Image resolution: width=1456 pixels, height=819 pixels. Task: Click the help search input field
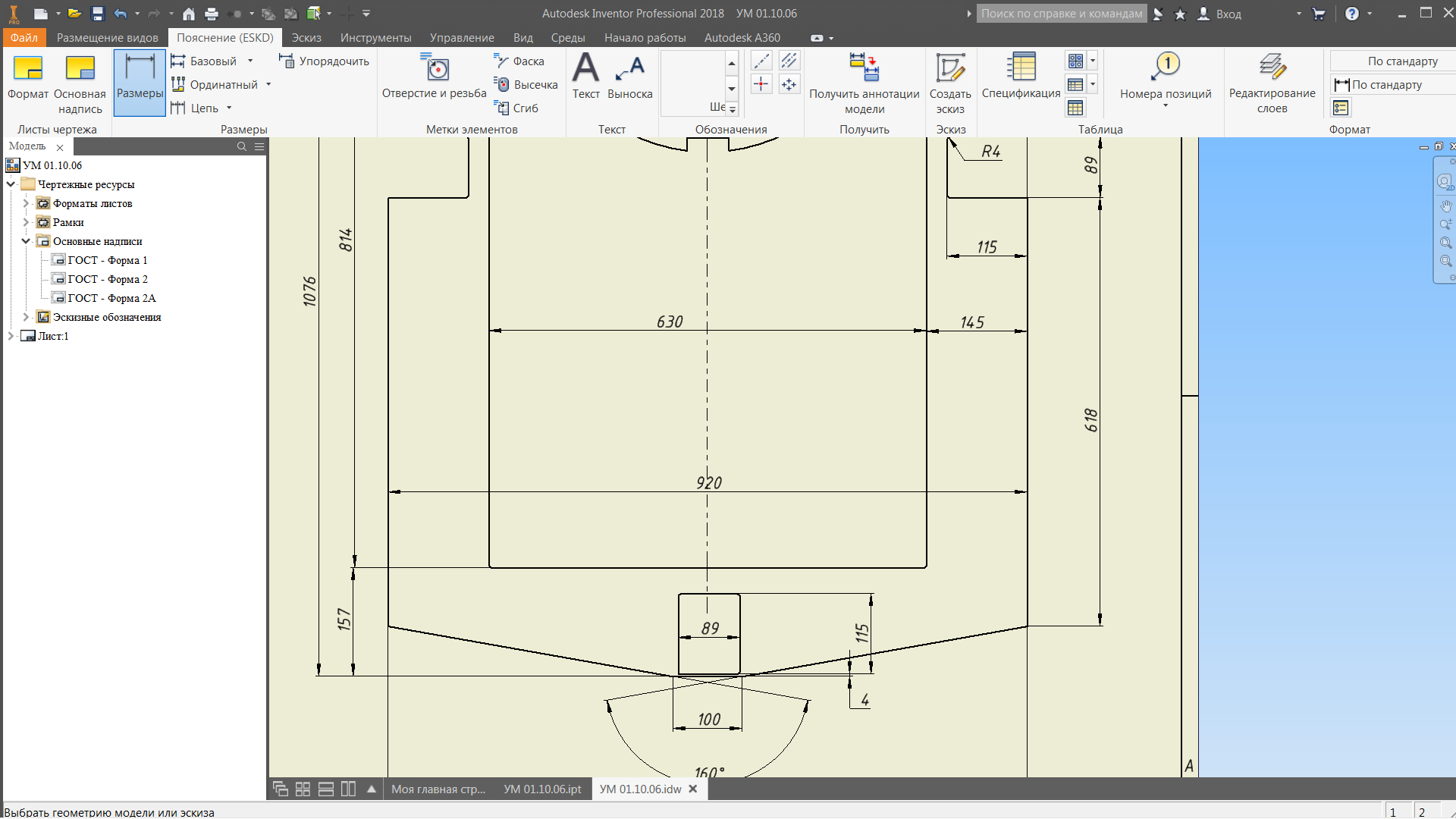click(x=1061, y=14)
